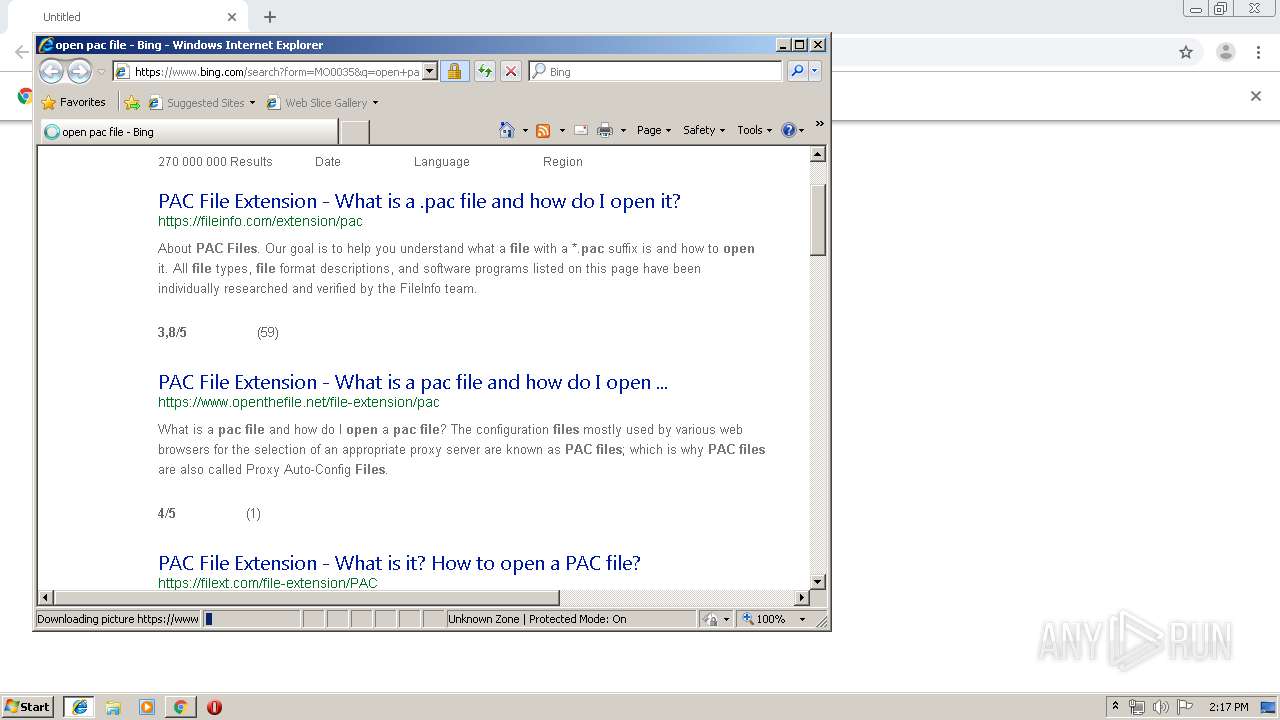
Task: Go forward with the IE Forward arrow
Action: pyautogui.click(x=79, y=71)
